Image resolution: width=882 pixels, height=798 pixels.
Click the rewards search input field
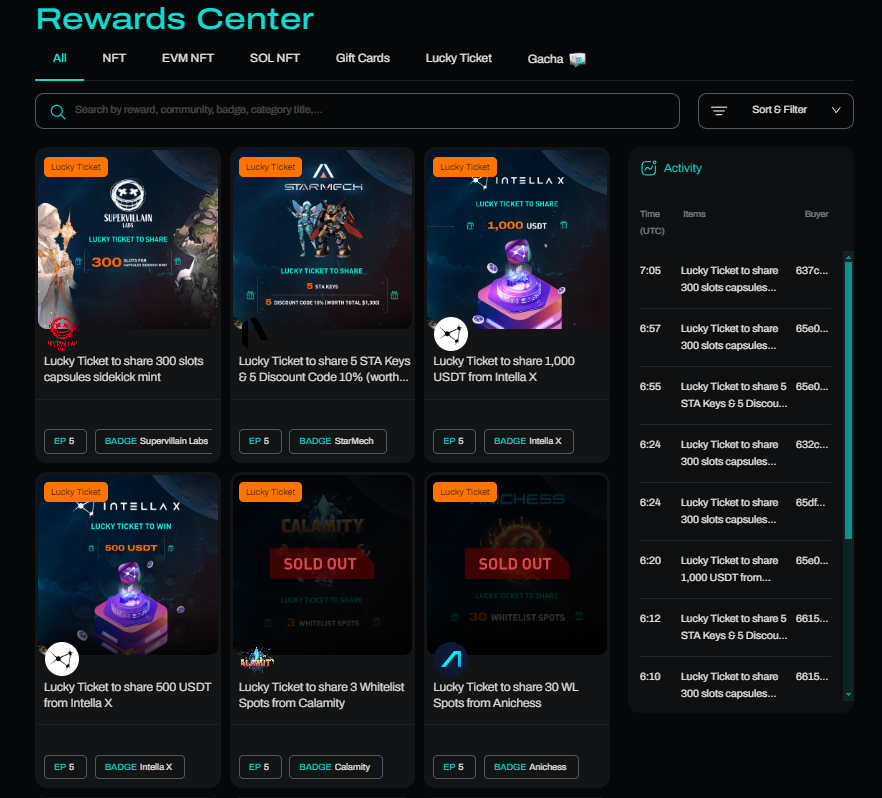pos(357,111)
